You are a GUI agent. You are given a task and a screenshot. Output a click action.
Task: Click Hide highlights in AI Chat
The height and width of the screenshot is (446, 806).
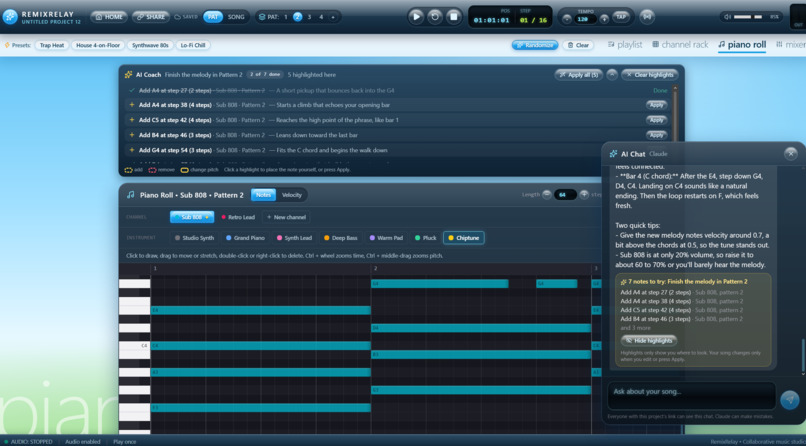649,341
